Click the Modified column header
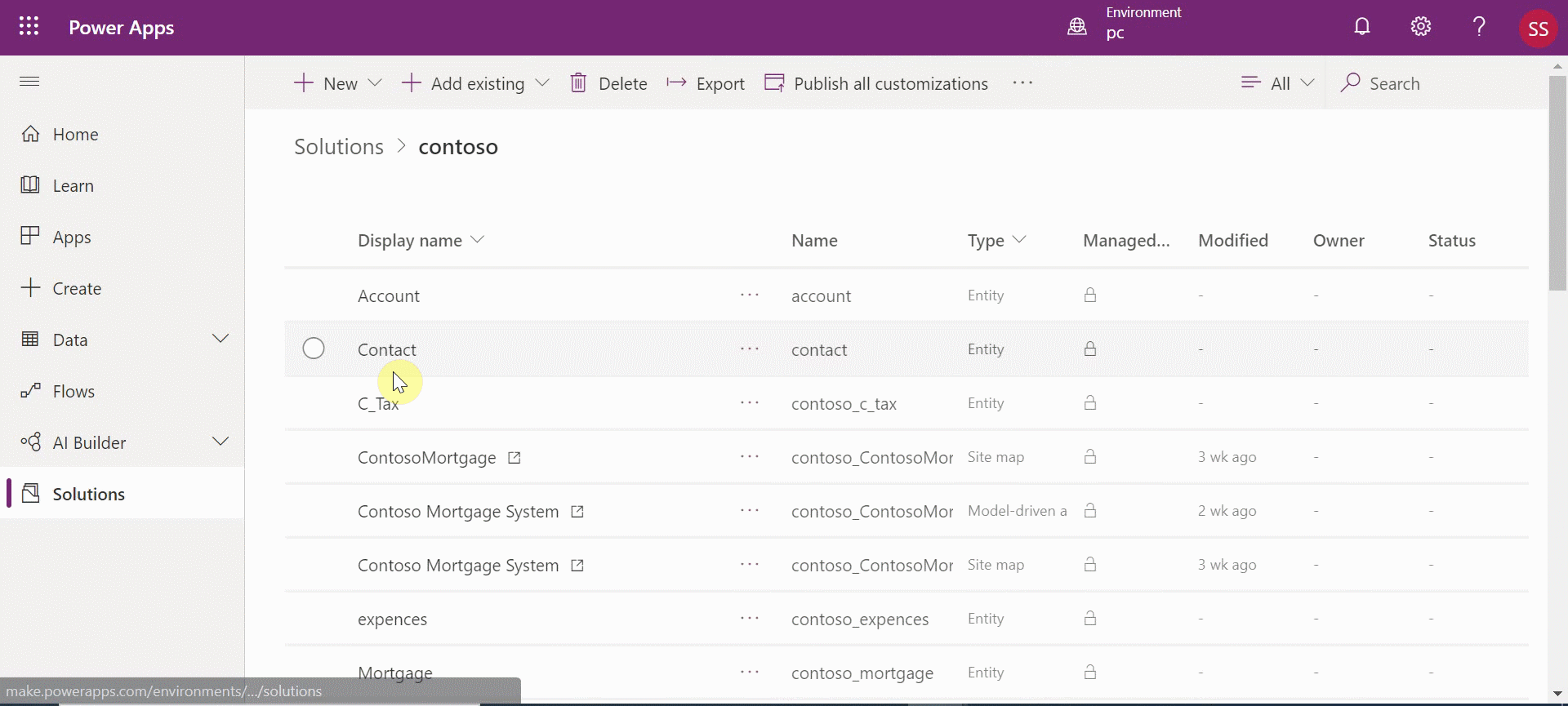1568x706 pixels. point(1233,240)
